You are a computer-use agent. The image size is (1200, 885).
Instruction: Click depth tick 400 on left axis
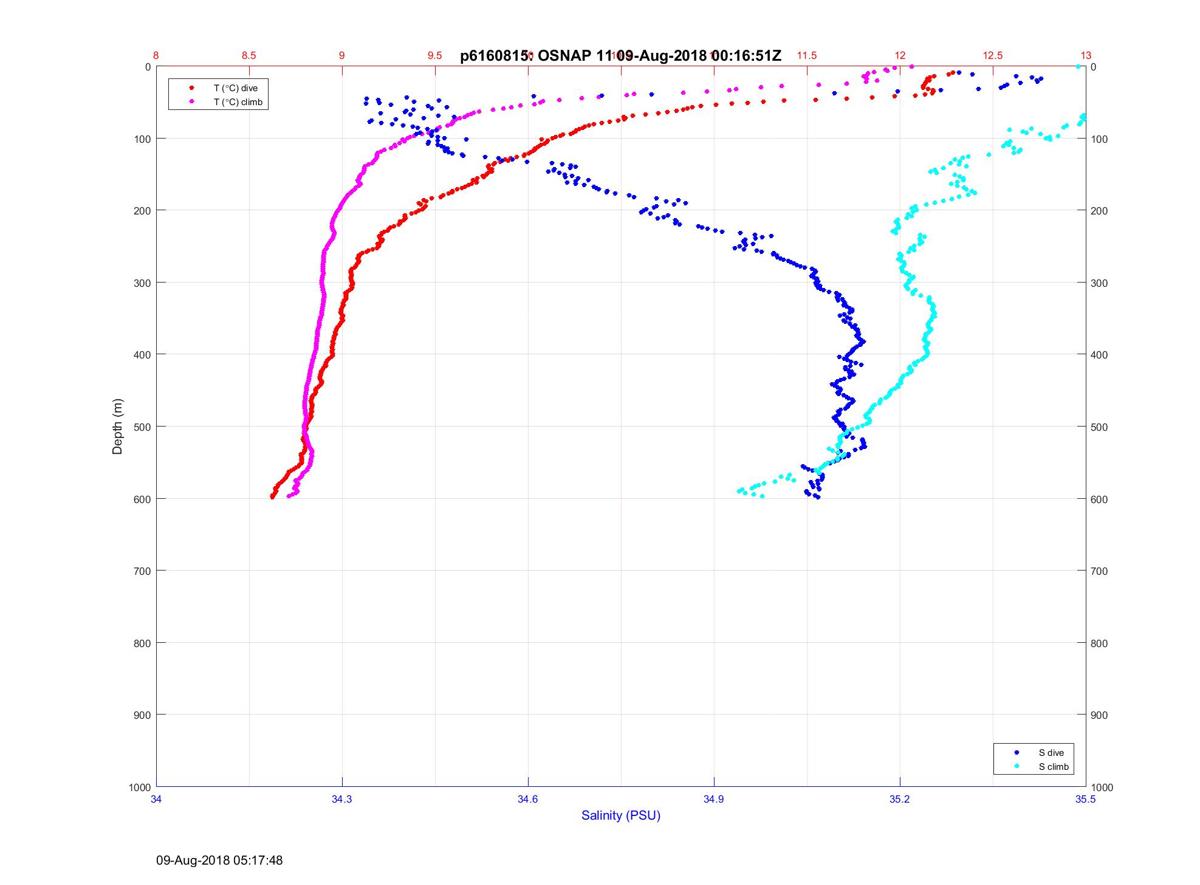(x=141, y=355)
